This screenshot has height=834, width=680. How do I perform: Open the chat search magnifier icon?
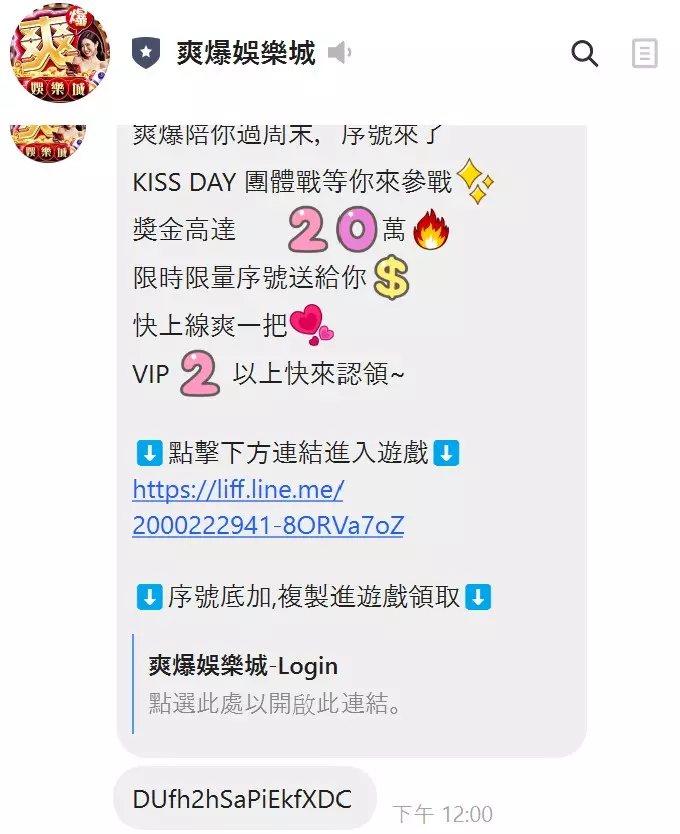tap(584, 53)
